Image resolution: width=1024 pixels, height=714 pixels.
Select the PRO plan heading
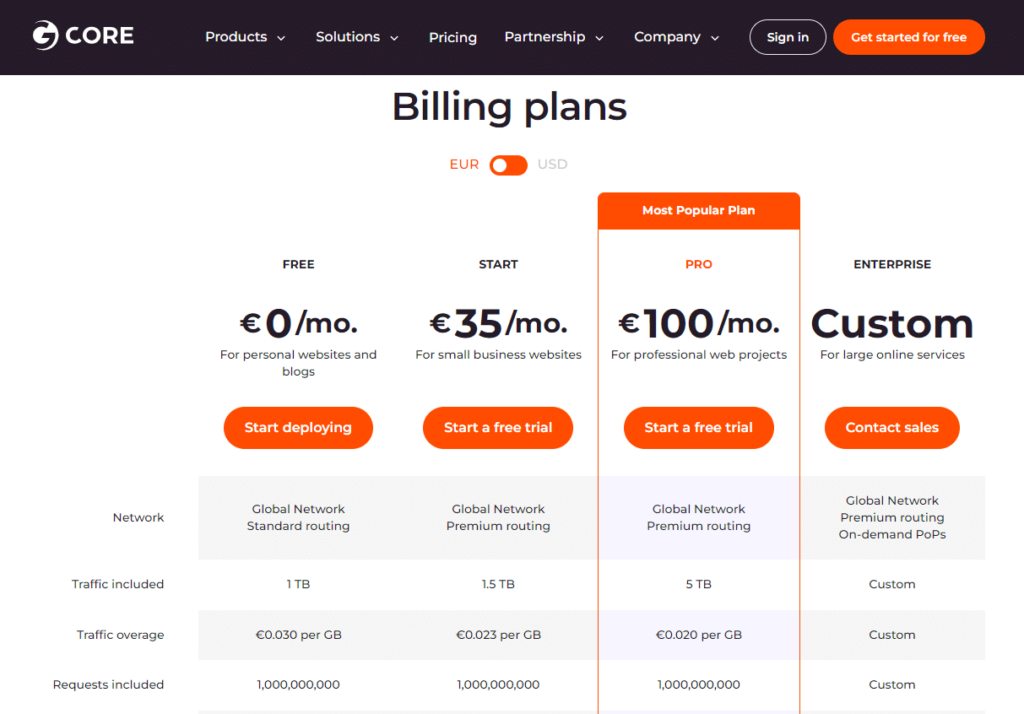point(699,265)
